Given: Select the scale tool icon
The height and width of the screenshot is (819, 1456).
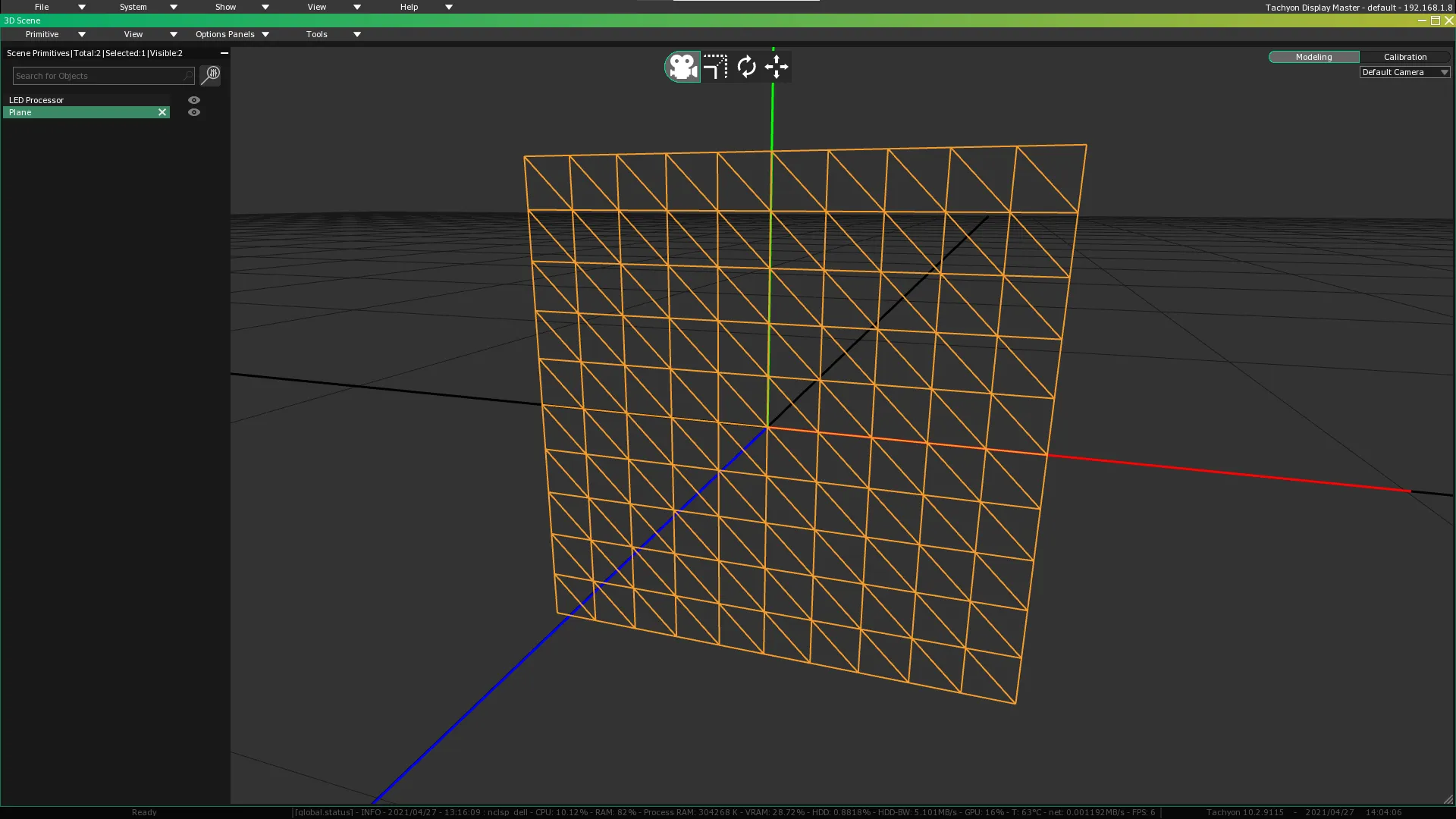Looking at the screenshot, I should click(715, 67).
